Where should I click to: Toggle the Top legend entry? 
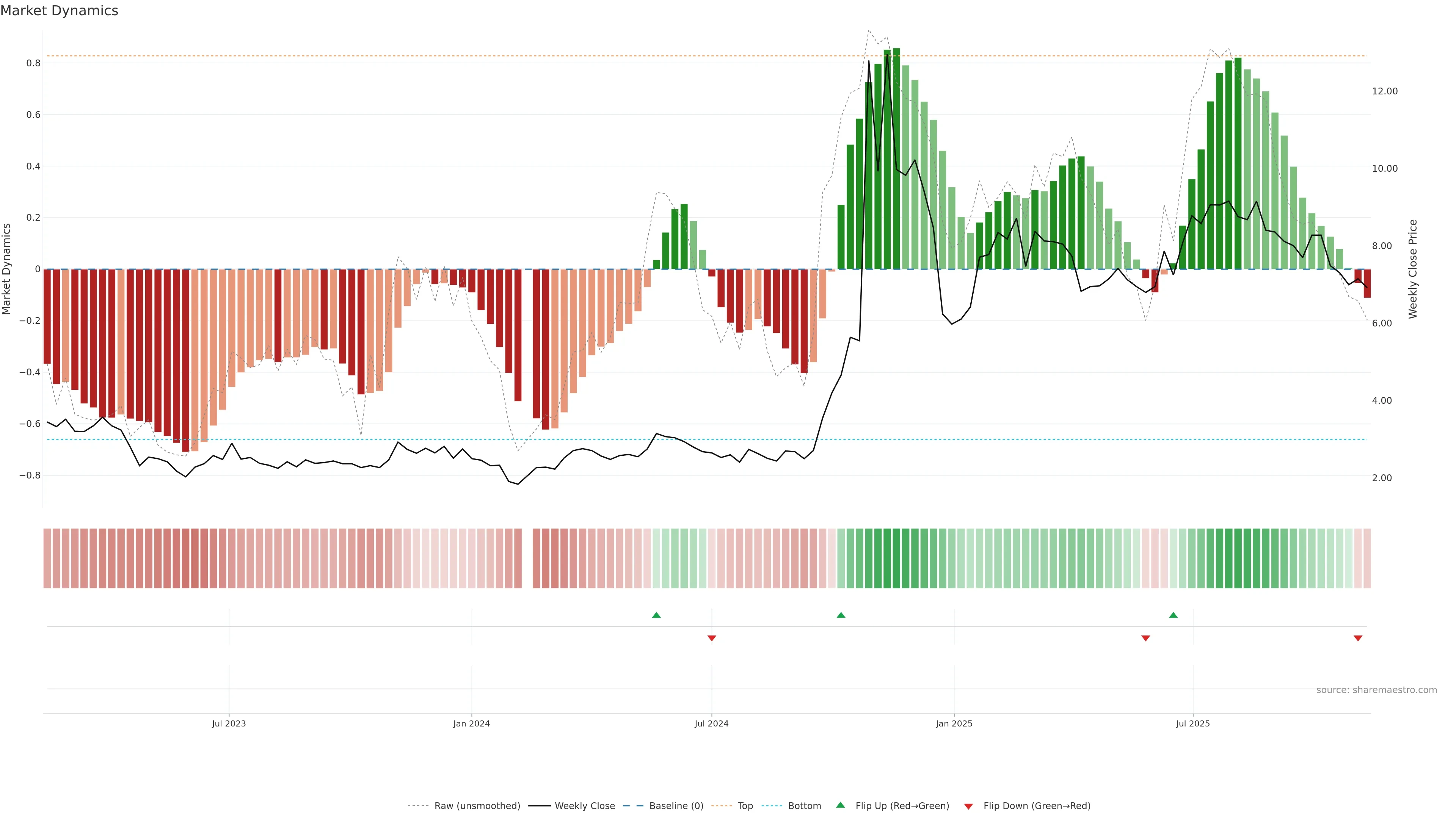point(745,806)
